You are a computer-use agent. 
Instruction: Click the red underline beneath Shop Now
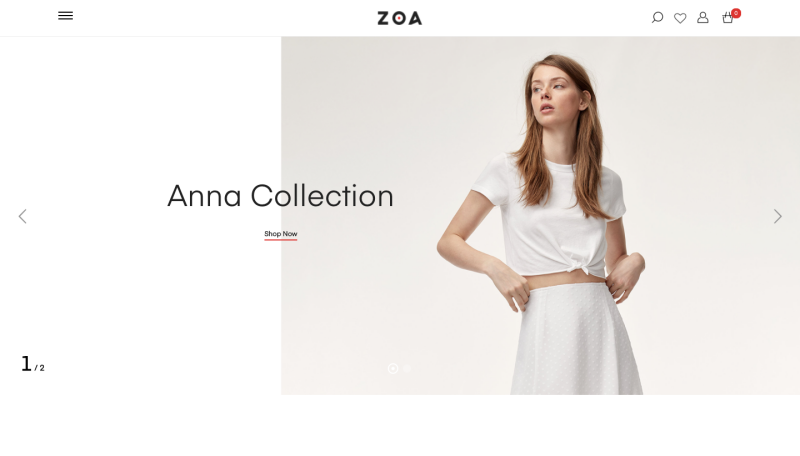point(281,239)
